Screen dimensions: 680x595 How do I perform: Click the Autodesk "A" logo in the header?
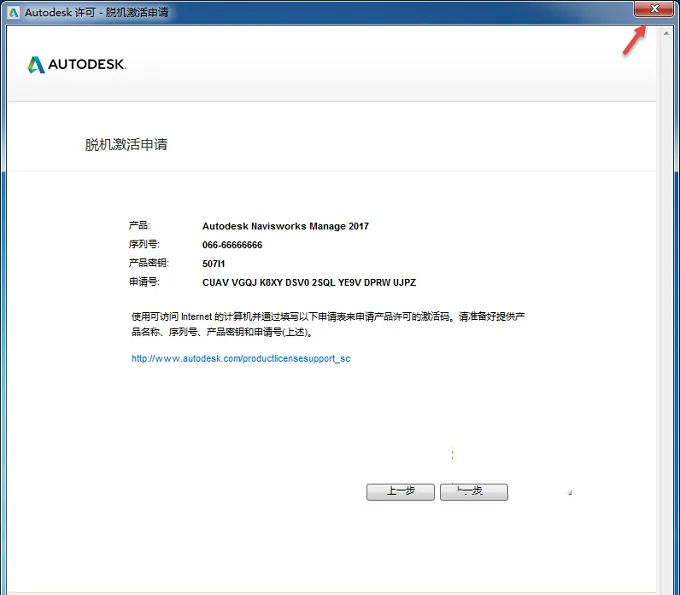click(36, 65)
